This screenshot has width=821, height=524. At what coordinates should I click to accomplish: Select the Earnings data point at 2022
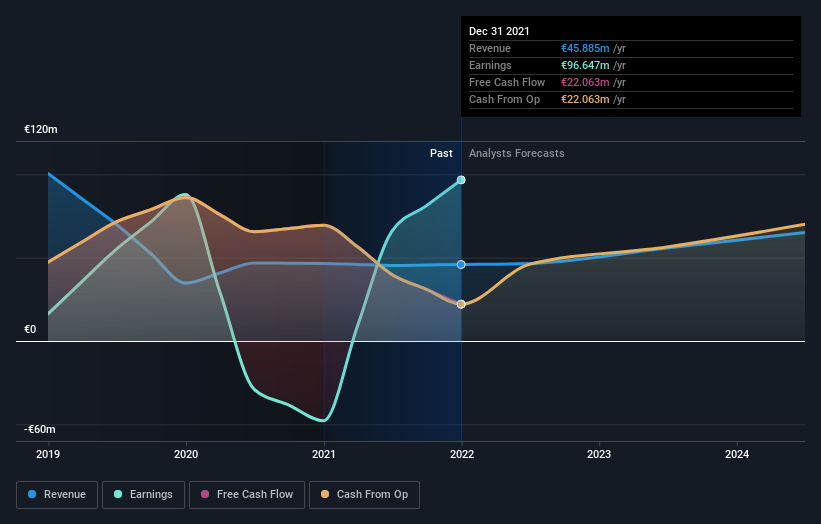(461, 180)
